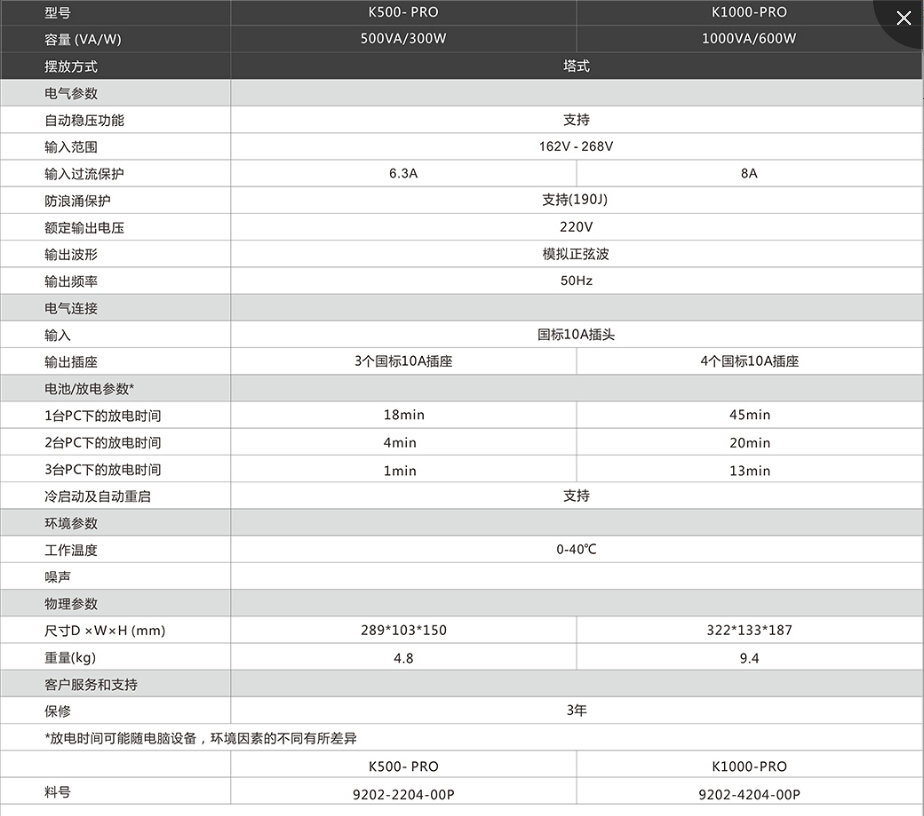Viewport: 924px width, 816px height.
Task: Select the 500VA/300W capacity cell
Action: [403, 39]
